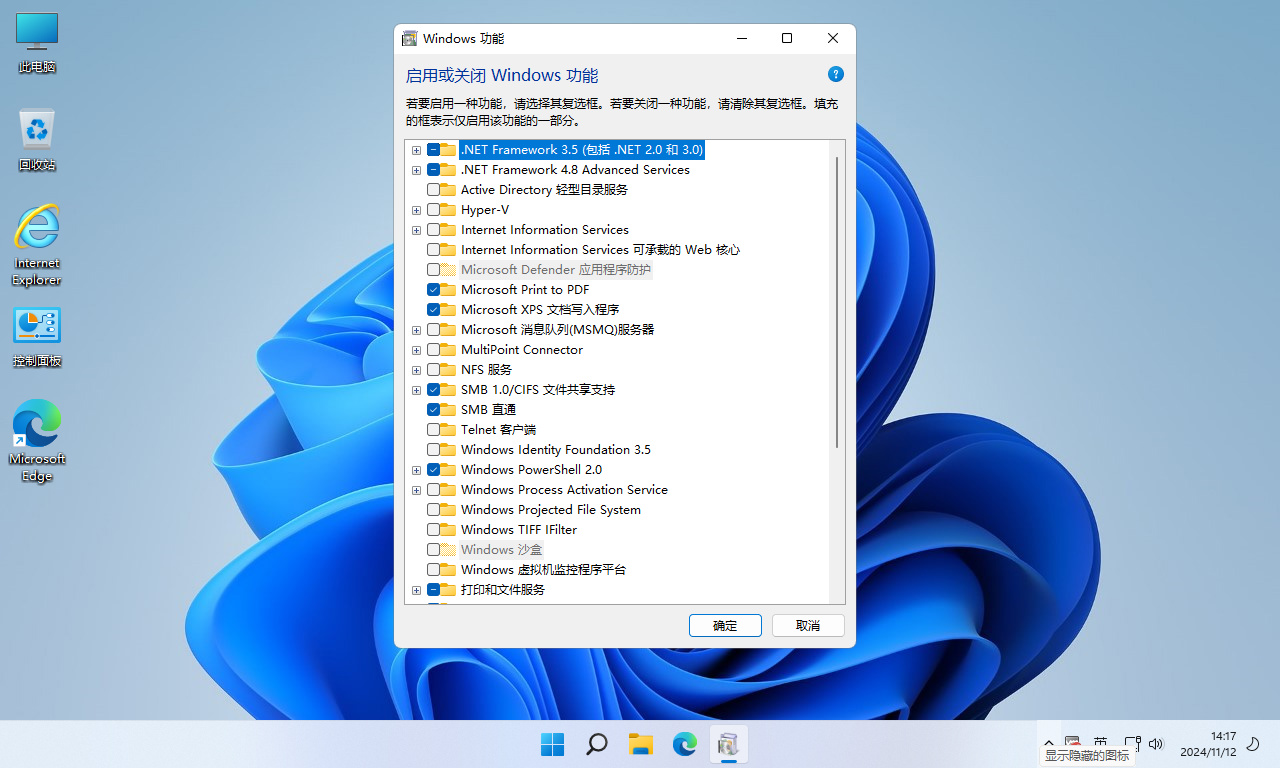Enable the Telnet 客户端 checkbox
Viewport: 1280px width, 768px height.
click(x=433, y=430)
